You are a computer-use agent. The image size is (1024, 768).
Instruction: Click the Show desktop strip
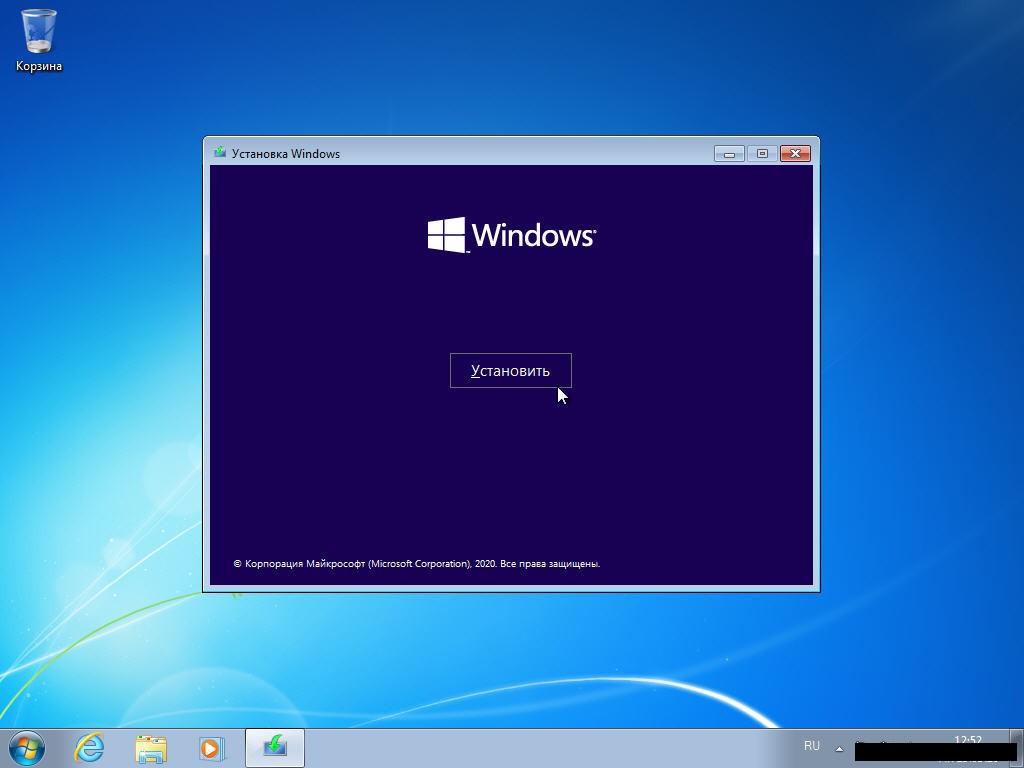pos(1018,748)
